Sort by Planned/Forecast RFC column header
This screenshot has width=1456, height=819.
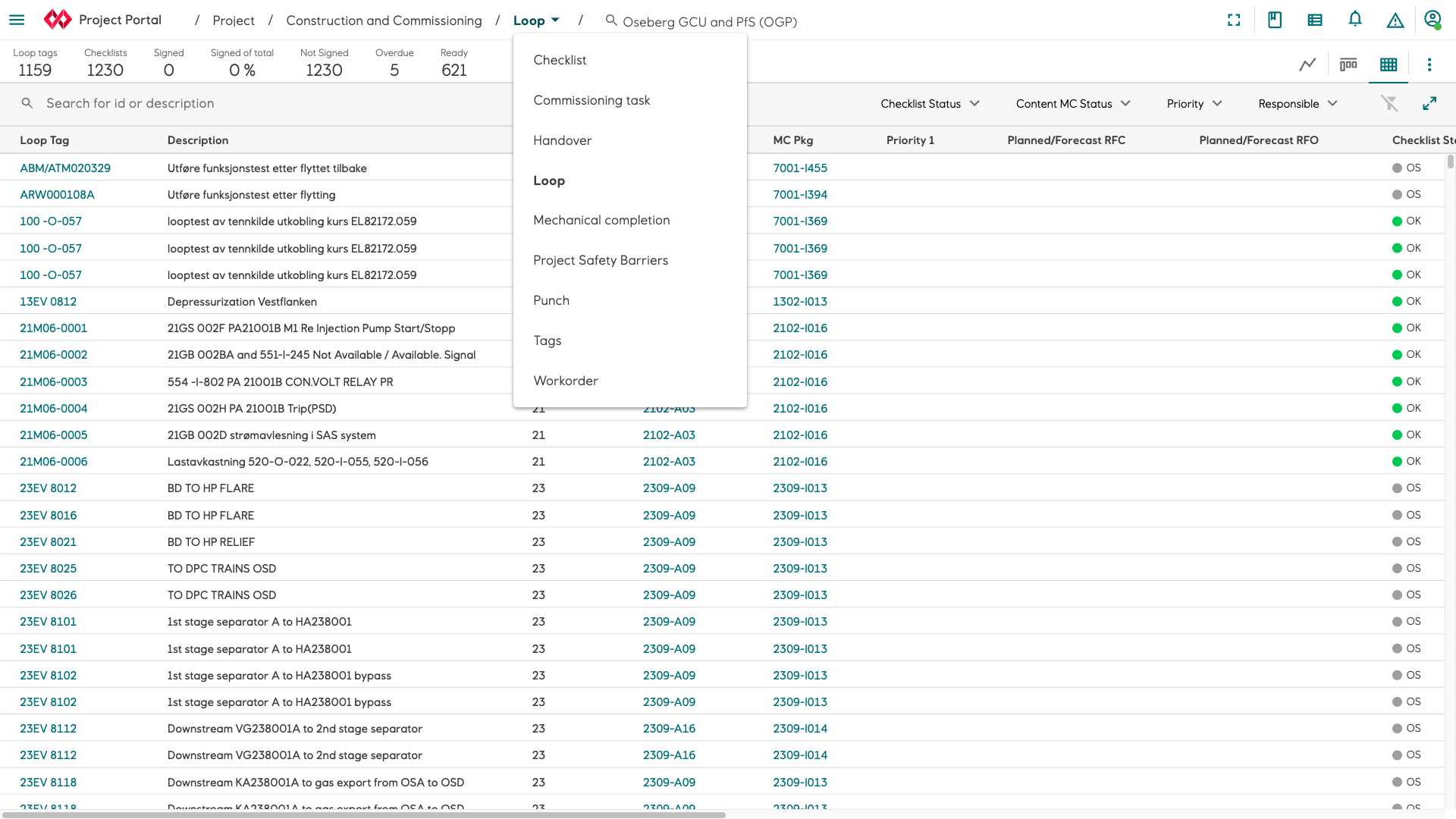pos(1066,140)
